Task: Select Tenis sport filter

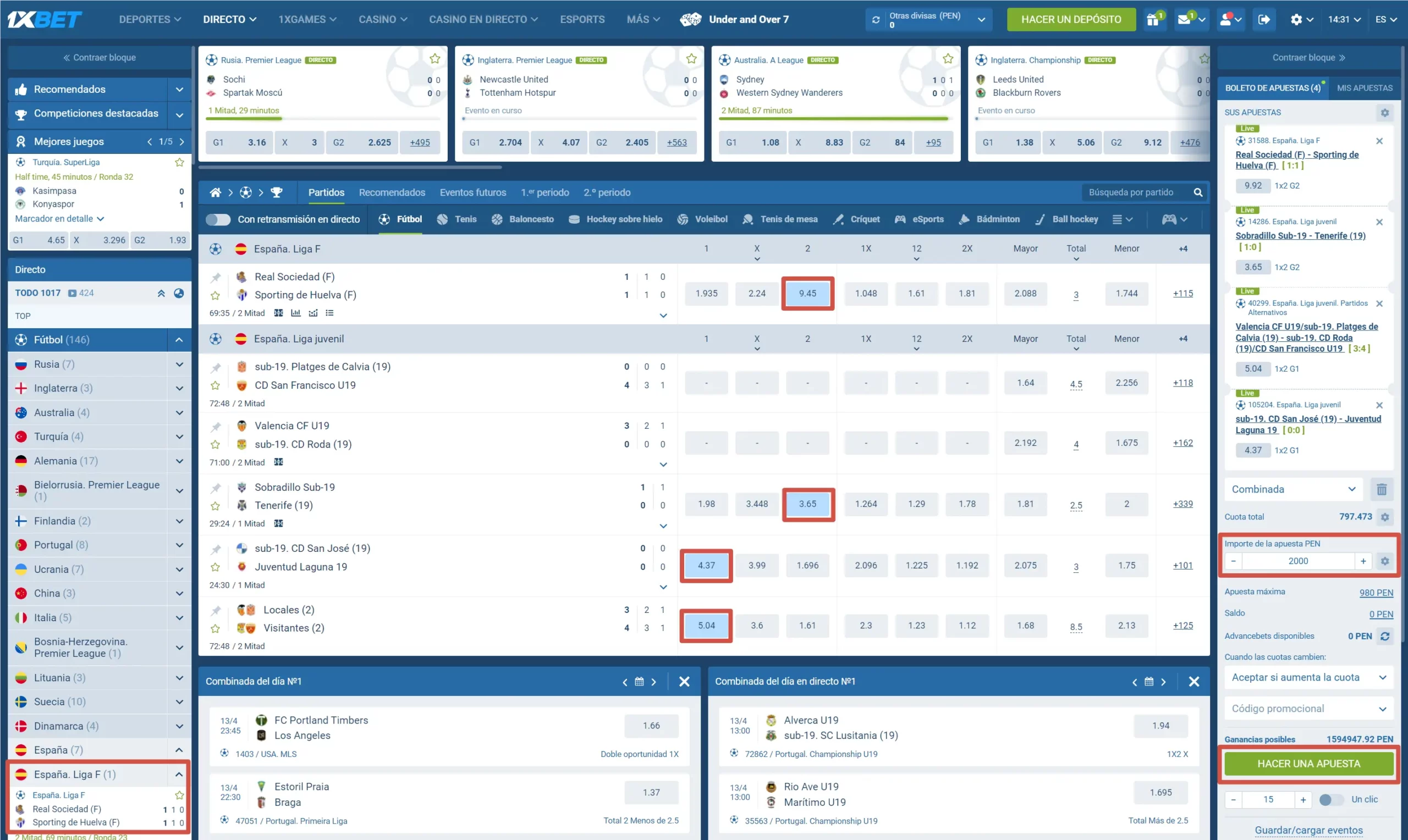Action: pos(457,219)
